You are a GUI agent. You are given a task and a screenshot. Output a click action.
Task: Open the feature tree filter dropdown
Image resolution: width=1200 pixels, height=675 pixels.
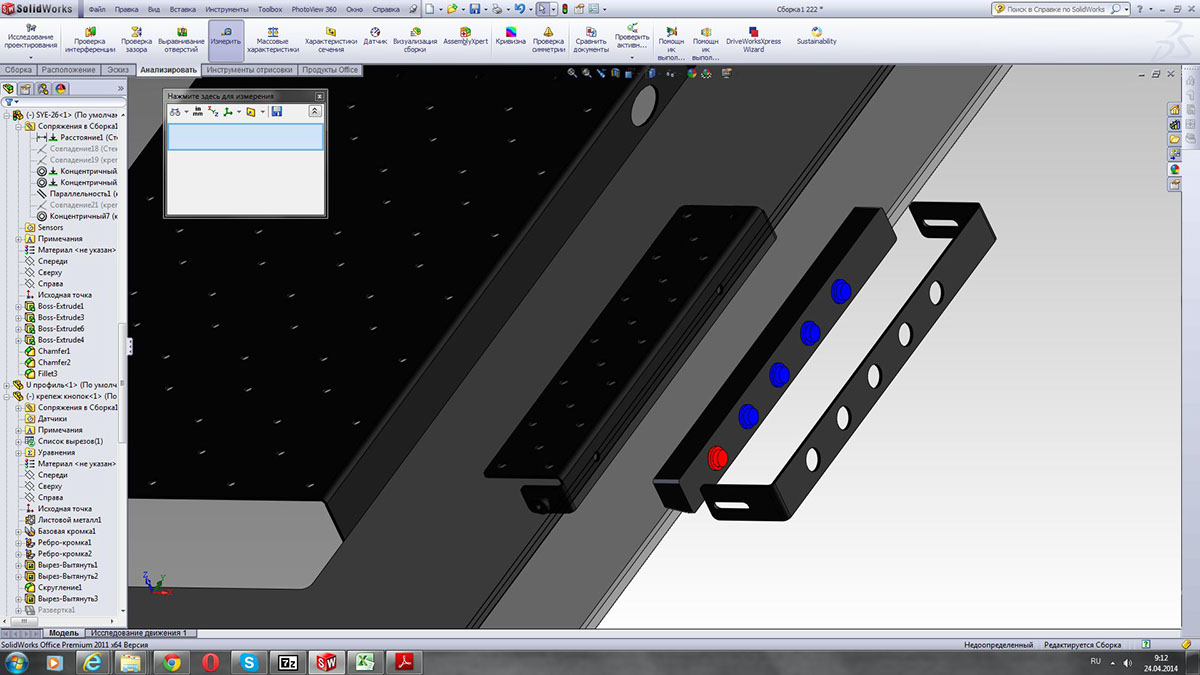[11, 102]
